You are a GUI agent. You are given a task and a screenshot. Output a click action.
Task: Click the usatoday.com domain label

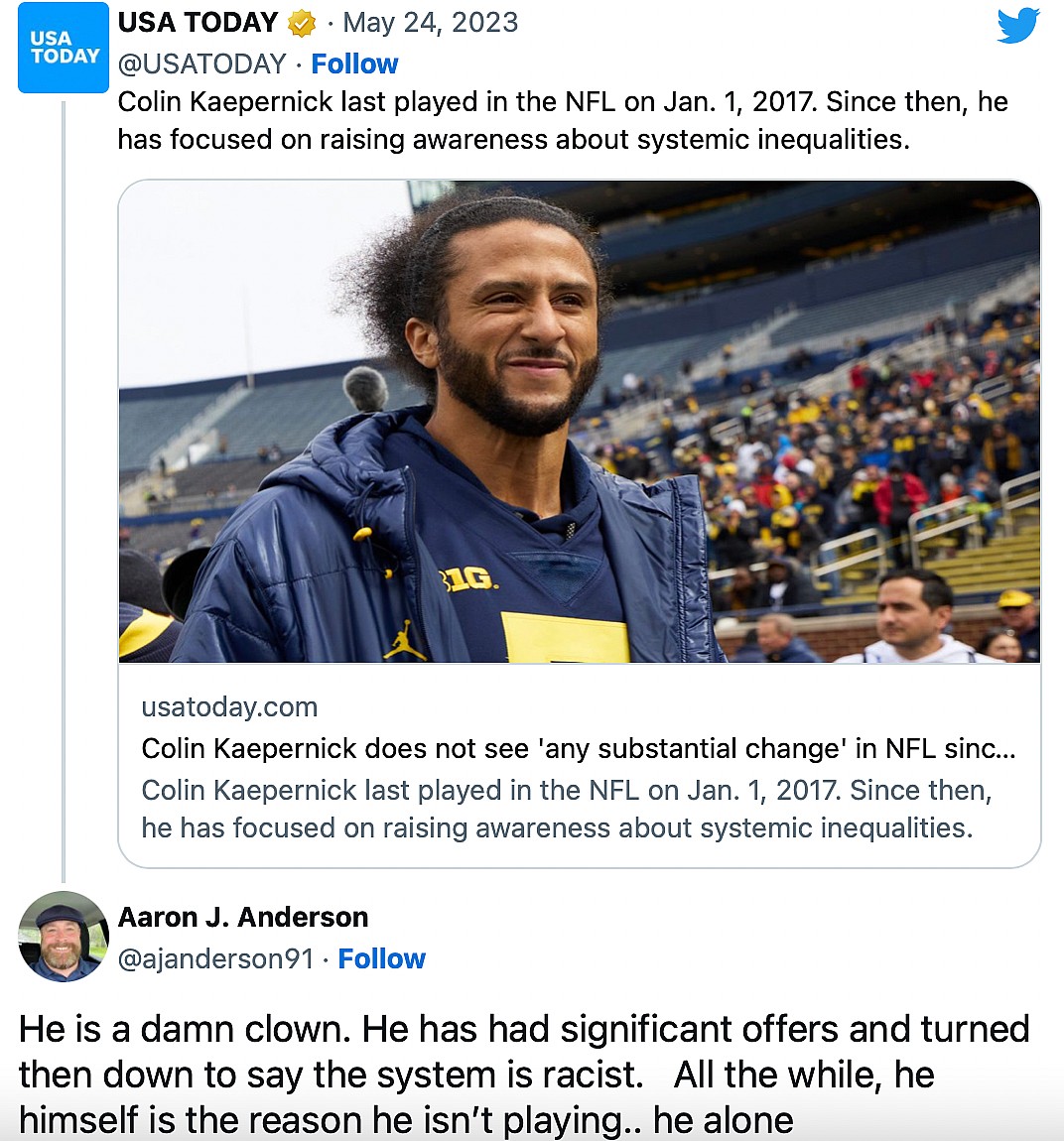tap(229, 706)
